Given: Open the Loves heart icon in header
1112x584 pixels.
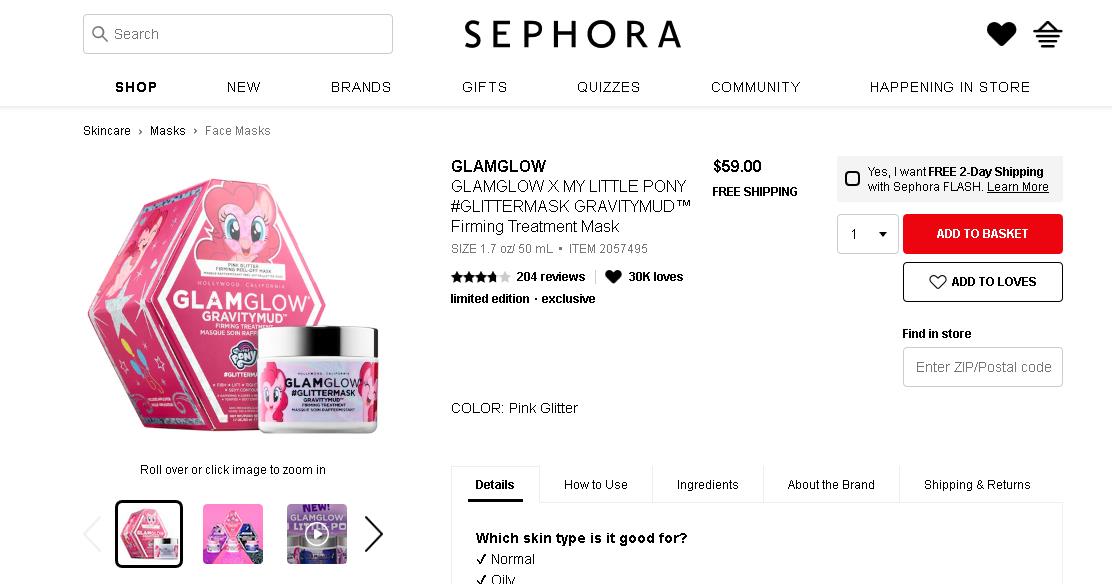Looking at the screenshot, I should click(1001, 34).
